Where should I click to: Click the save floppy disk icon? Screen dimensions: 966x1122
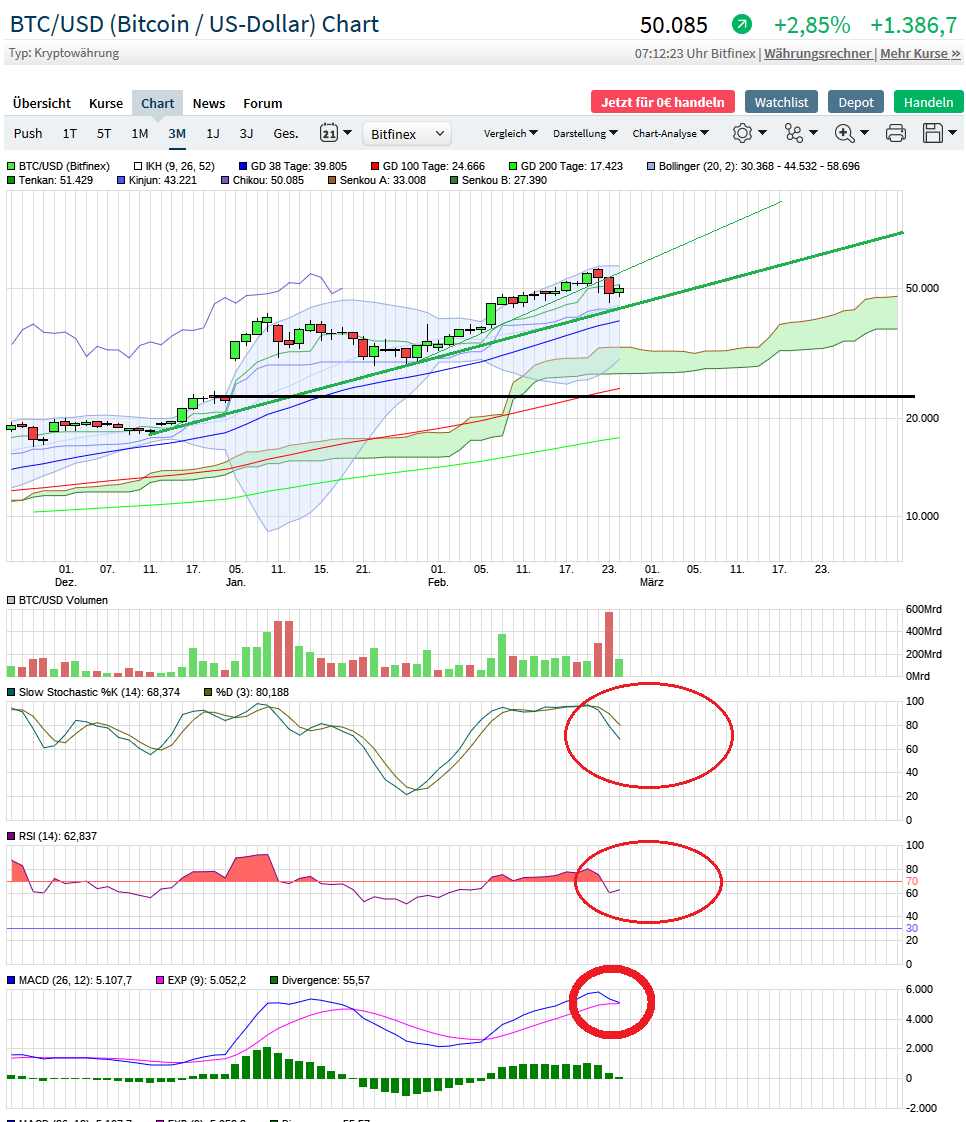[933, 133]
